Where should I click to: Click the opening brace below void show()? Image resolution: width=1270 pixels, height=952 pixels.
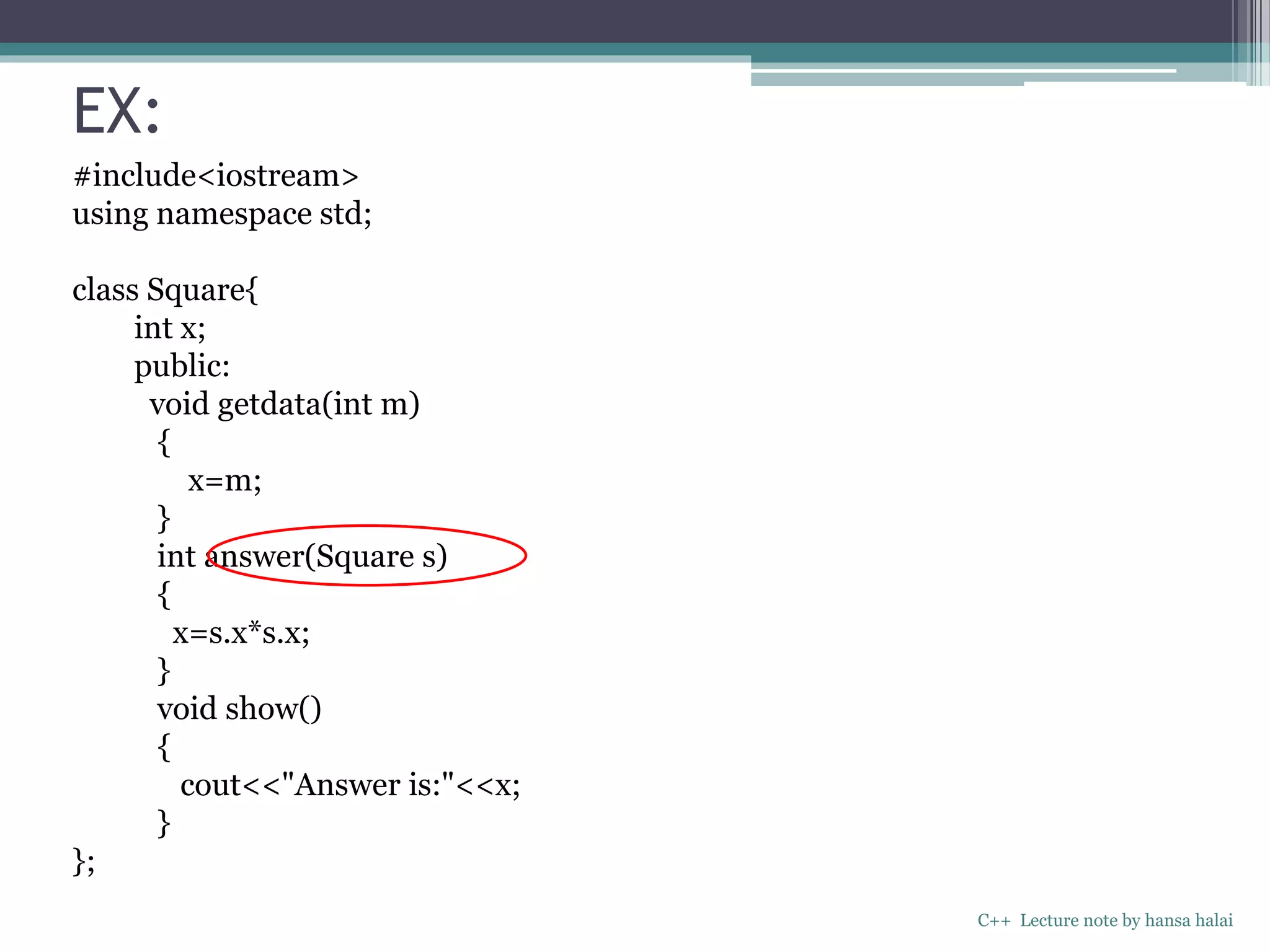coord(164,747)
